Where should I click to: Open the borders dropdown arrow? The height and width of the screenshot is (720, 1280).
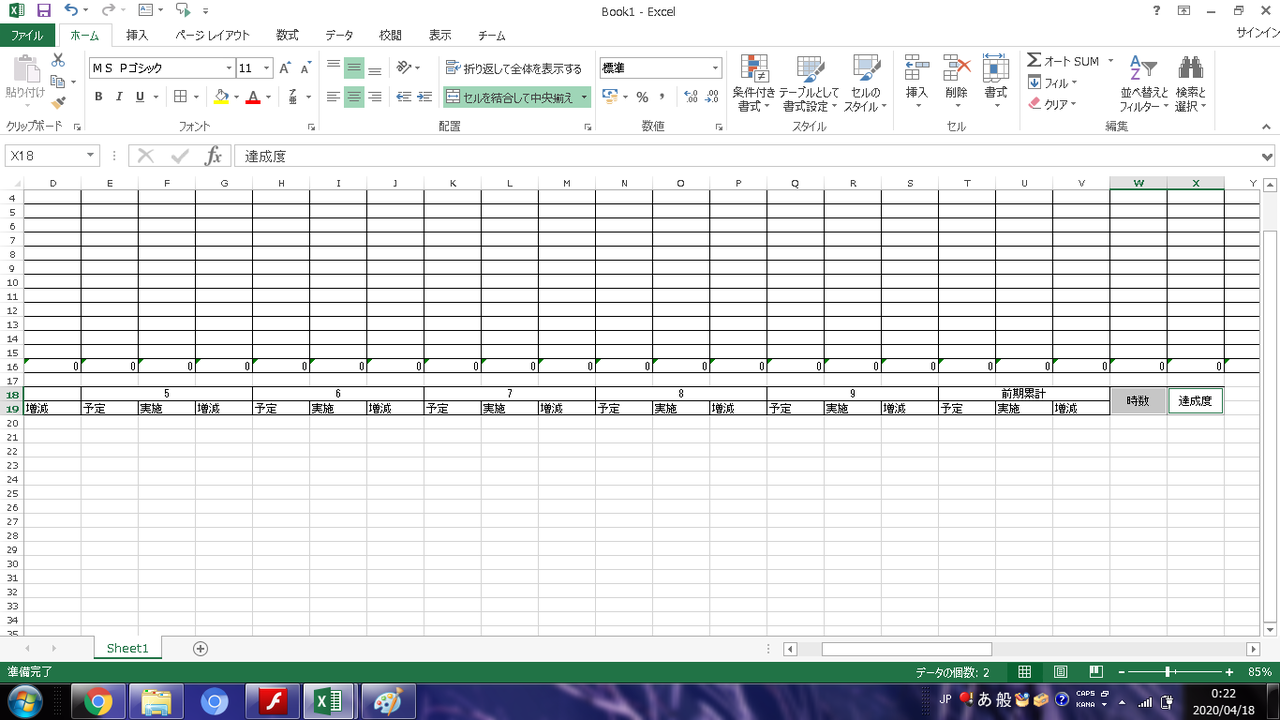pyautogui.click(x=197, y=97)
